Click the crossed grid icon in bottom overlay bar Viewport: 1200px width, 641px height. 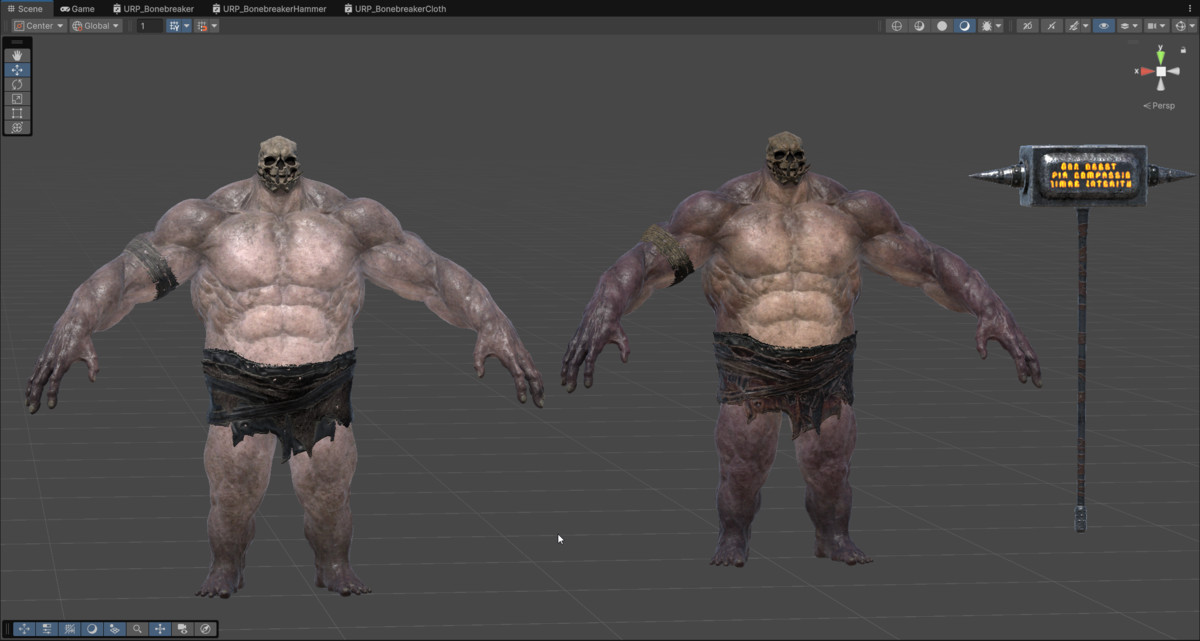(70, 629)
